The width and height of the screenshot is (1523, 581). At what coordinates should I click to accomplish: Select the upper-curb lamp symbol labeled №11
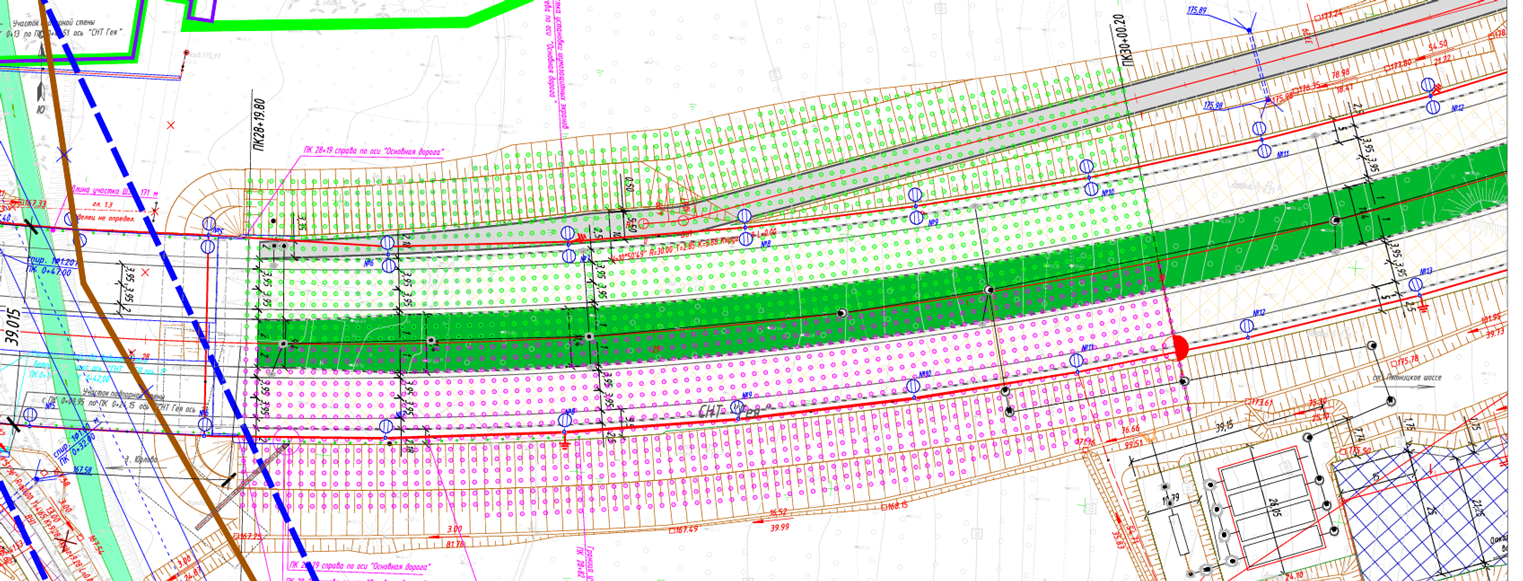pyautogui.click(x=1263, y=152)
